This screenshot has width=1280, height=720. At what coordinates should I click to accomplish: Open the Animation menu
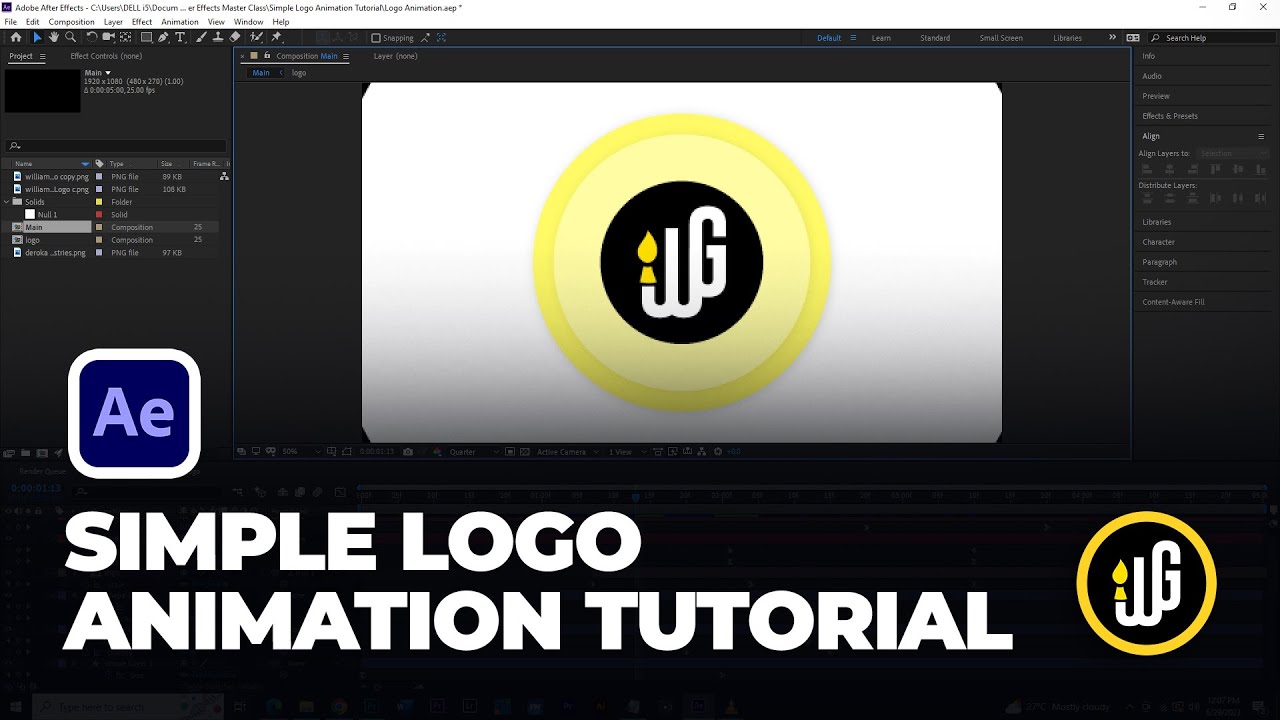pyautogui.click(x=179, y=22)
